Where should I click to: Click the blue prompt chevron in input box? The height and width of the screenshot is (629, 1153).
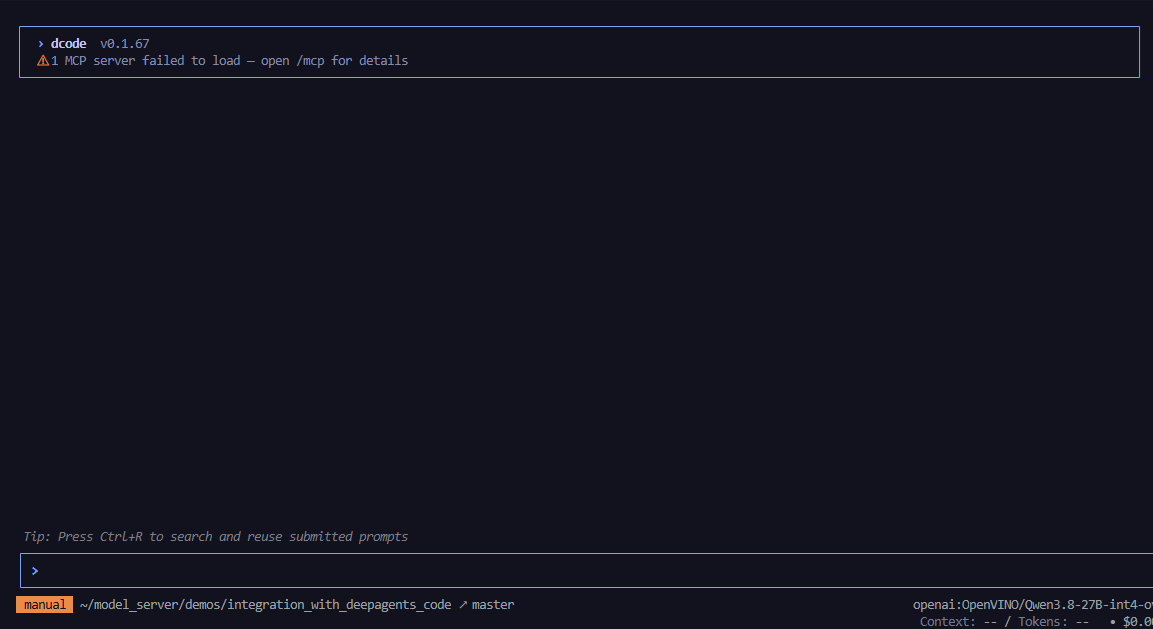[x=35, y=571]
